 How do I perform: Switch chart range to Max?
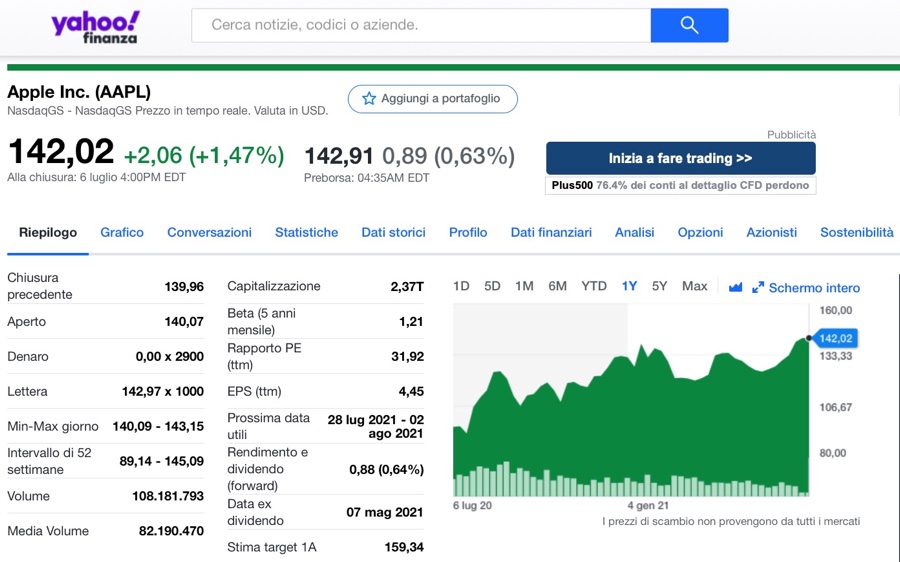click(x=694, y=286)
